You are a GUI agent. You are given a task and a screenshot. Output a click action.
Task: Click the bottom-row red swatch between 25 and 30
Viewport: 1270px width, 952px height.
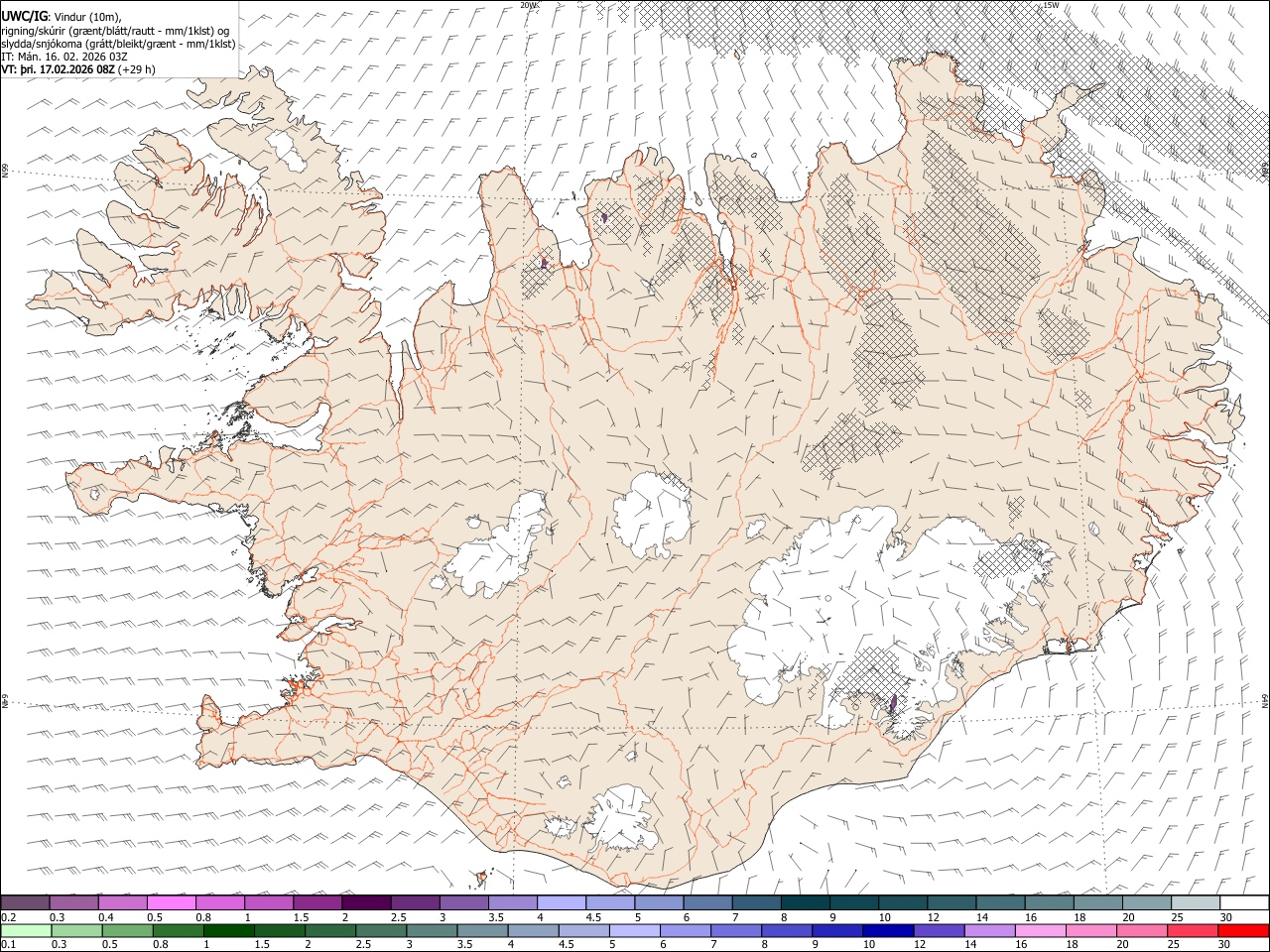pyautogui.click(x=1191, y=930)
